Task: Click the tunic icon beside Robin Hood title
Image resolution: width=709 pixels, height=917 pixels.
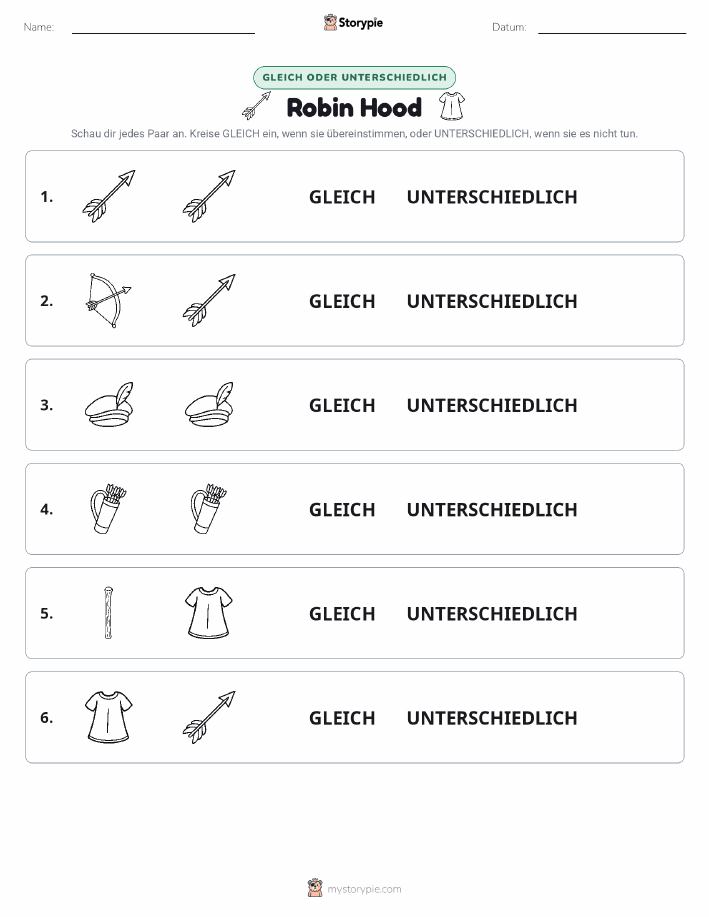Action: click(452, 106)
